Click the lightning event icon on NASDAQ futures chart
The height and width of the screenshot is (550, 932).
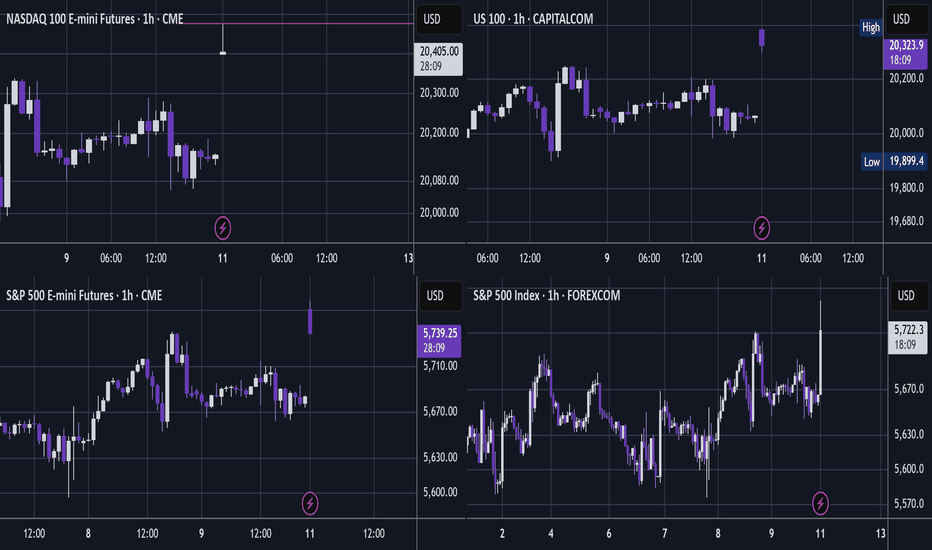(222, 228)
